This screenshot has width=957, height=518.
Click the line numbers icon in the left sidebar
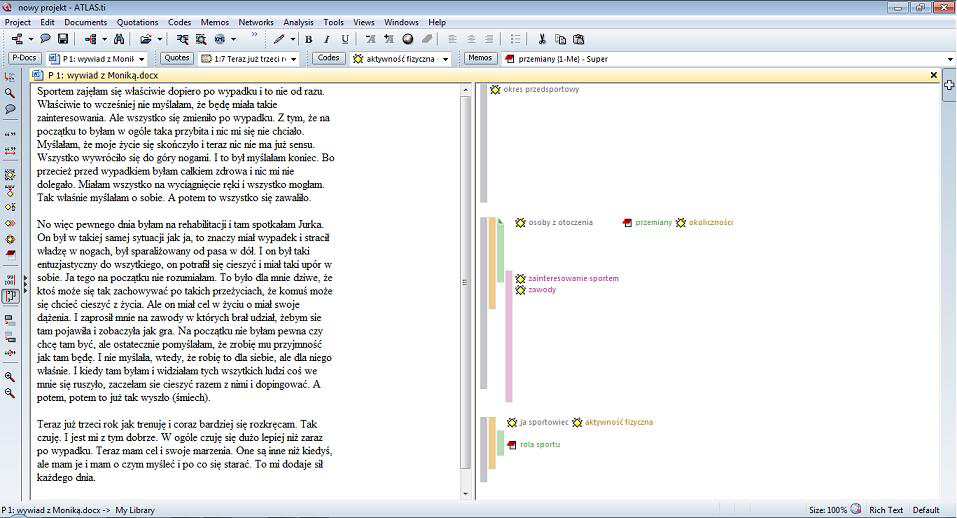10,280
